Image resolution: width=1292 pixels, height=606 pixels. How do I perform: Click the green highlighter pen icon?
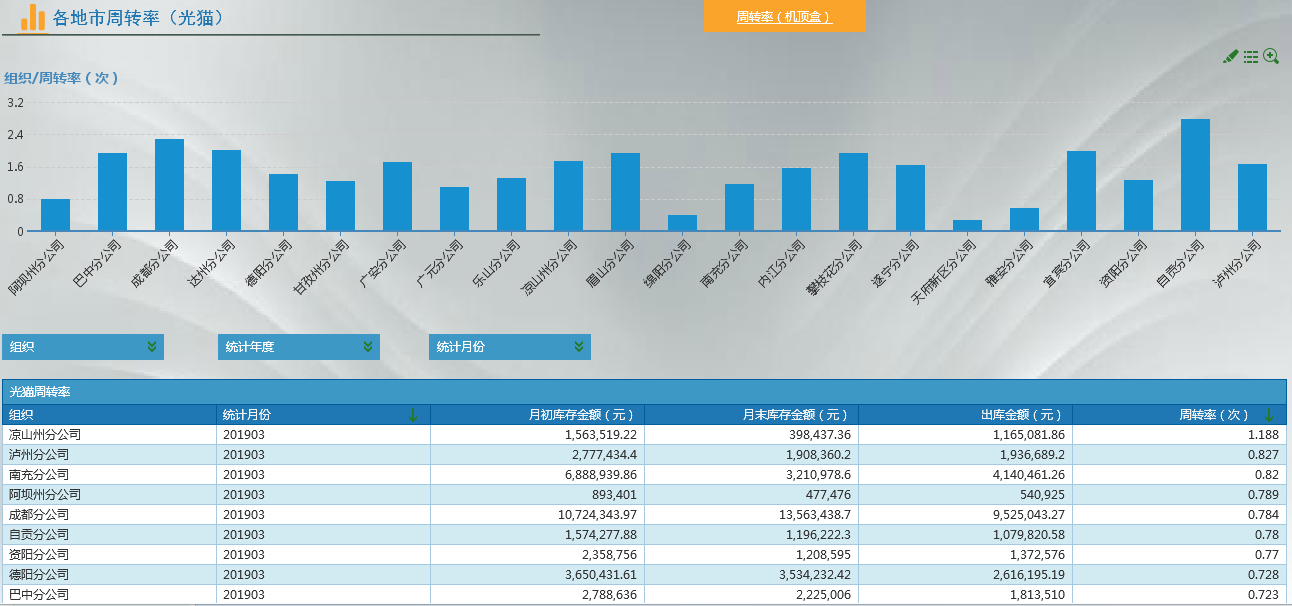1231,57
